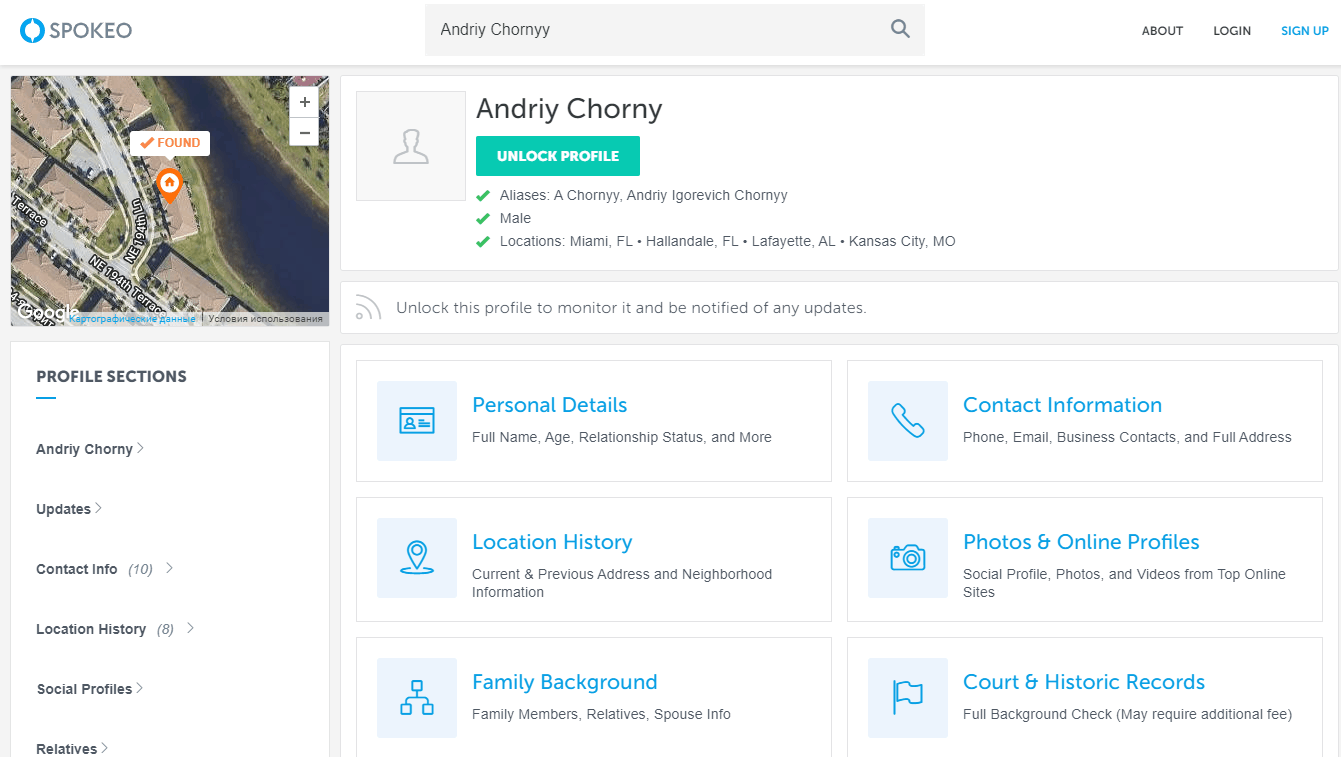Click the Location History pin icon
The width and height of the screenshot is (1341, 757).
click(x=417, y=558)
